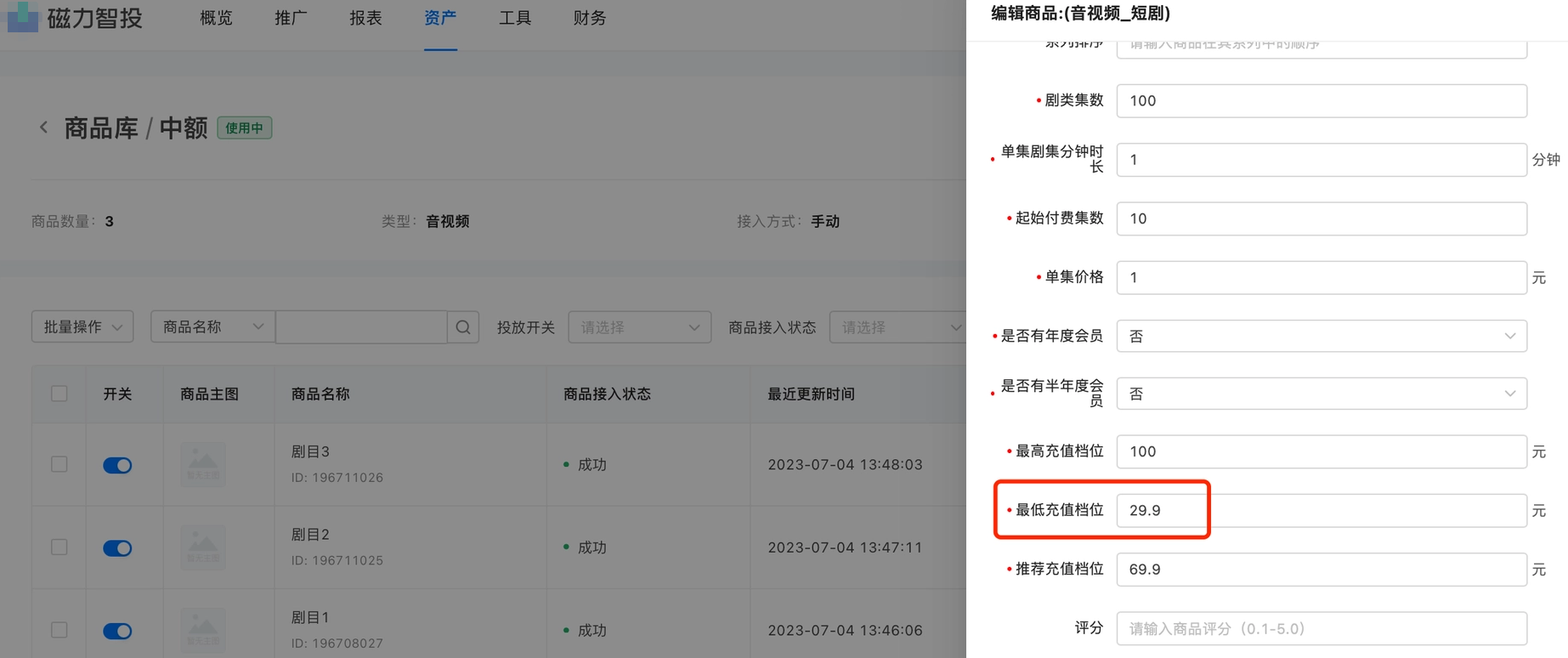Open the 商品接入状态 请选择 dropdown
Screen dimensions: 1568x658
click(897, 327)
